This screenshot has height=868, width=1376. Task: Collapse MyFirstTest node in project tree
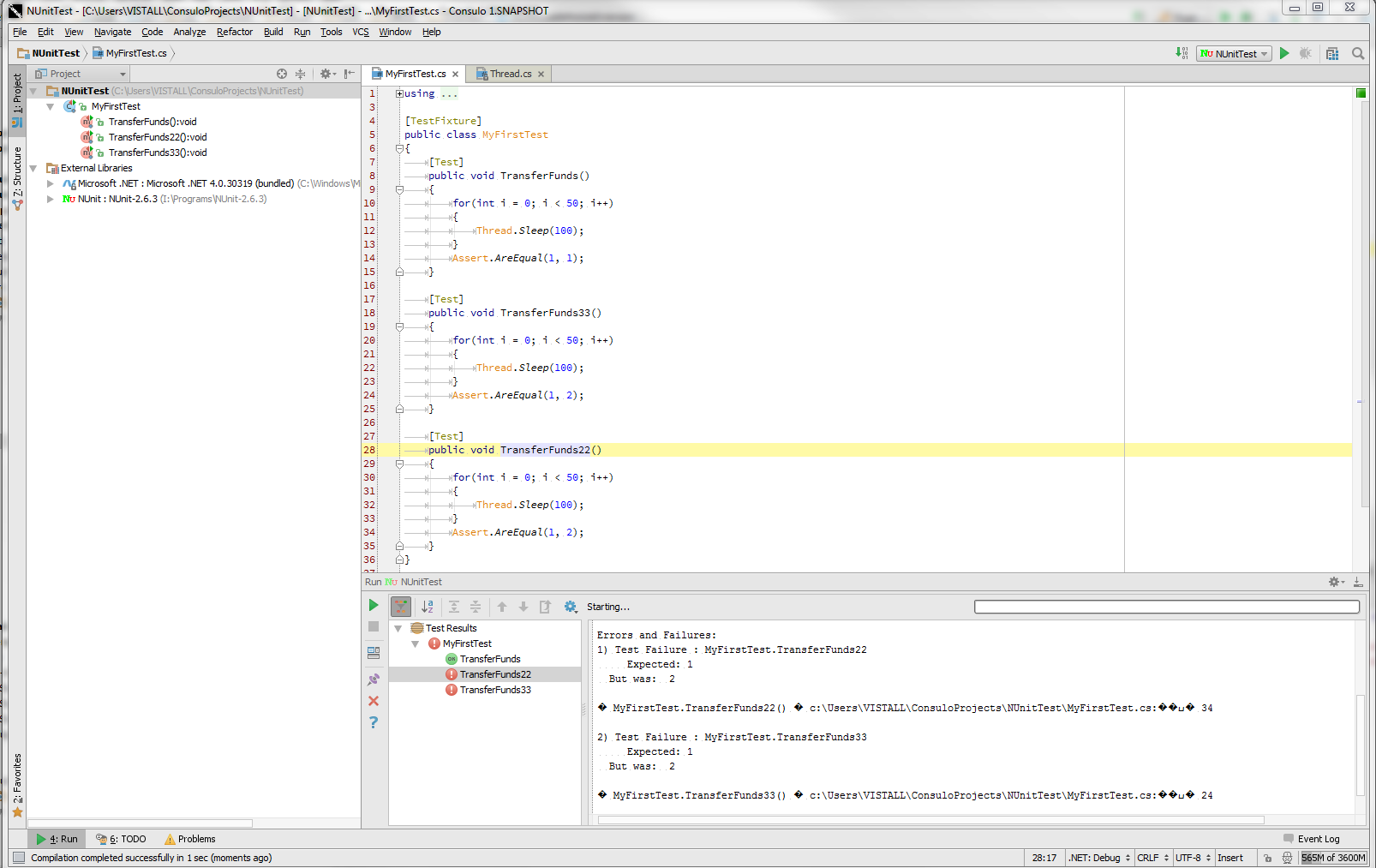(51, 106)
